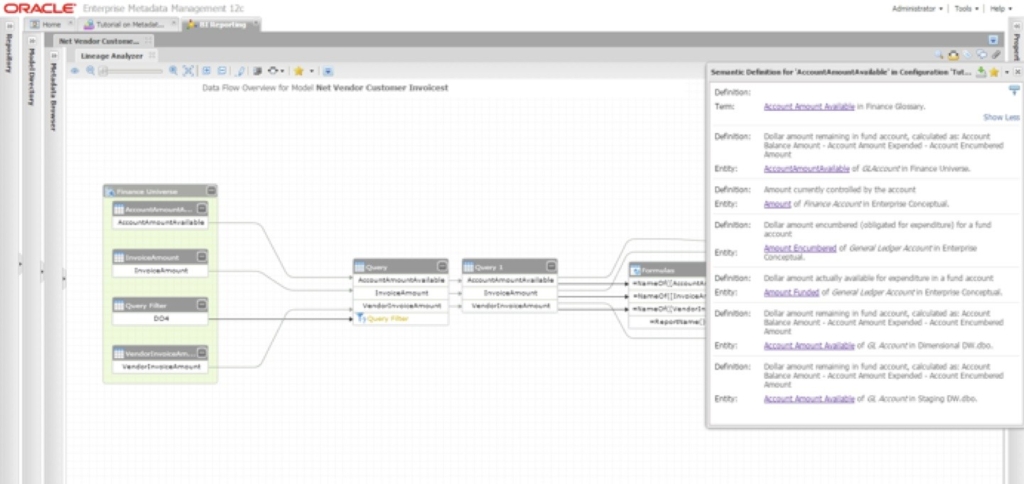The width and height of the screenshot is (1024, 484).
Task: Adjust the zoom level slider
Action: (x=131, y=71)
